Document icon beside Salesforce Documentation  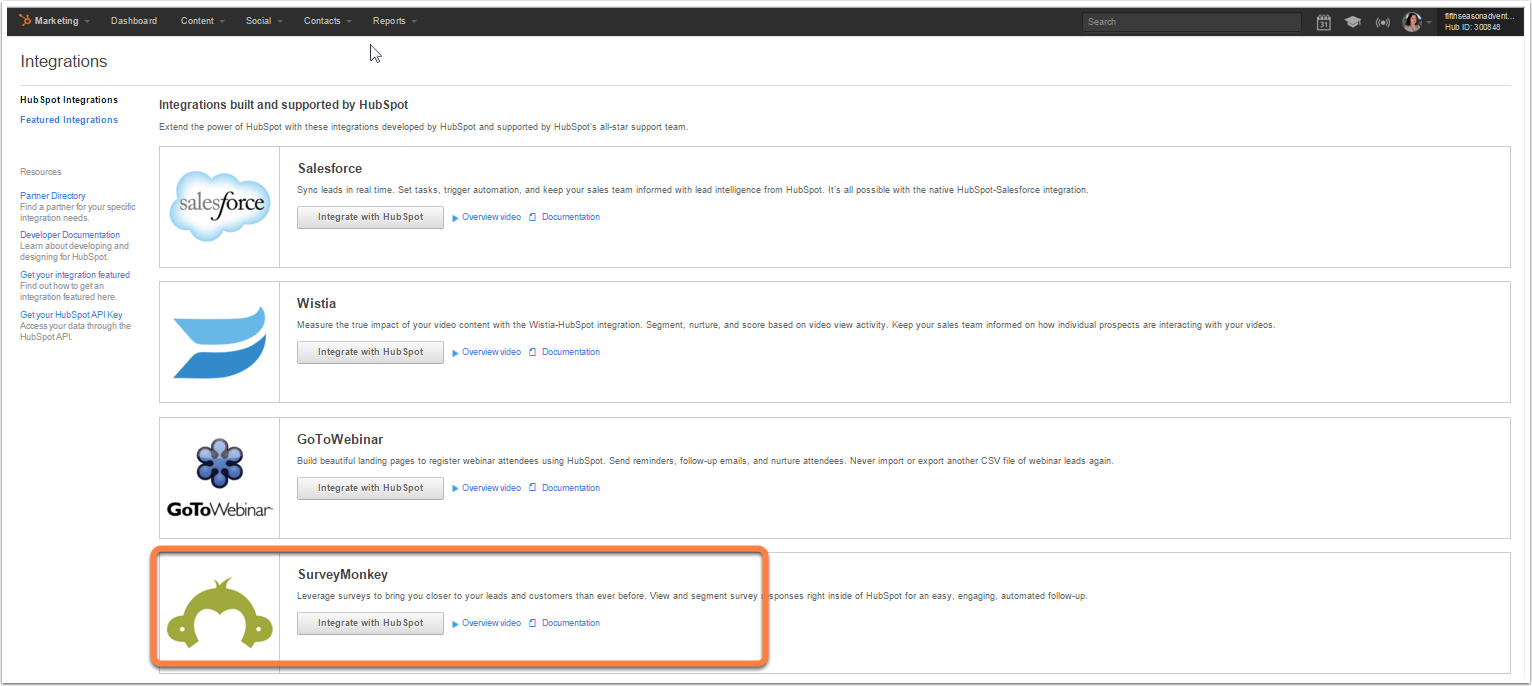(x=533, y=217)
